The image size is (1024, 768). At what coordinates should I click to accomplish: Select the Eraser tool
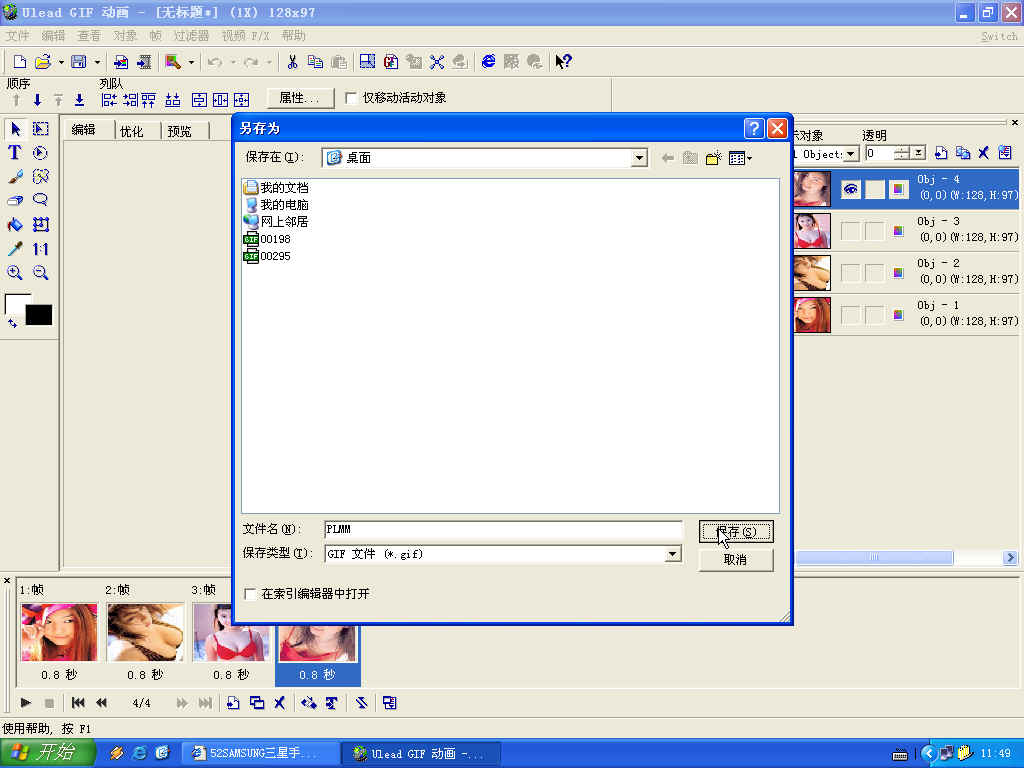[14, 199]
